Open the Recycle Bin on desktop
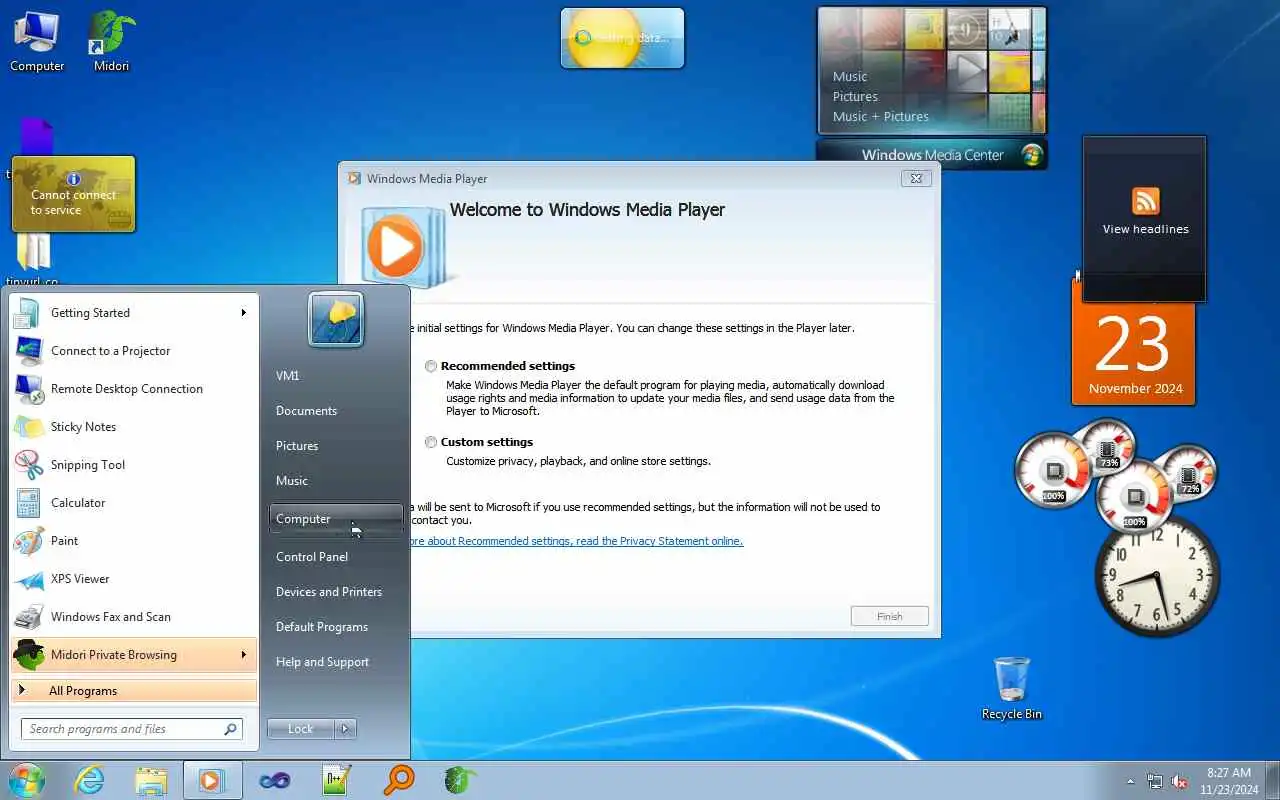1280x800 pixels. click(1012, 688)
